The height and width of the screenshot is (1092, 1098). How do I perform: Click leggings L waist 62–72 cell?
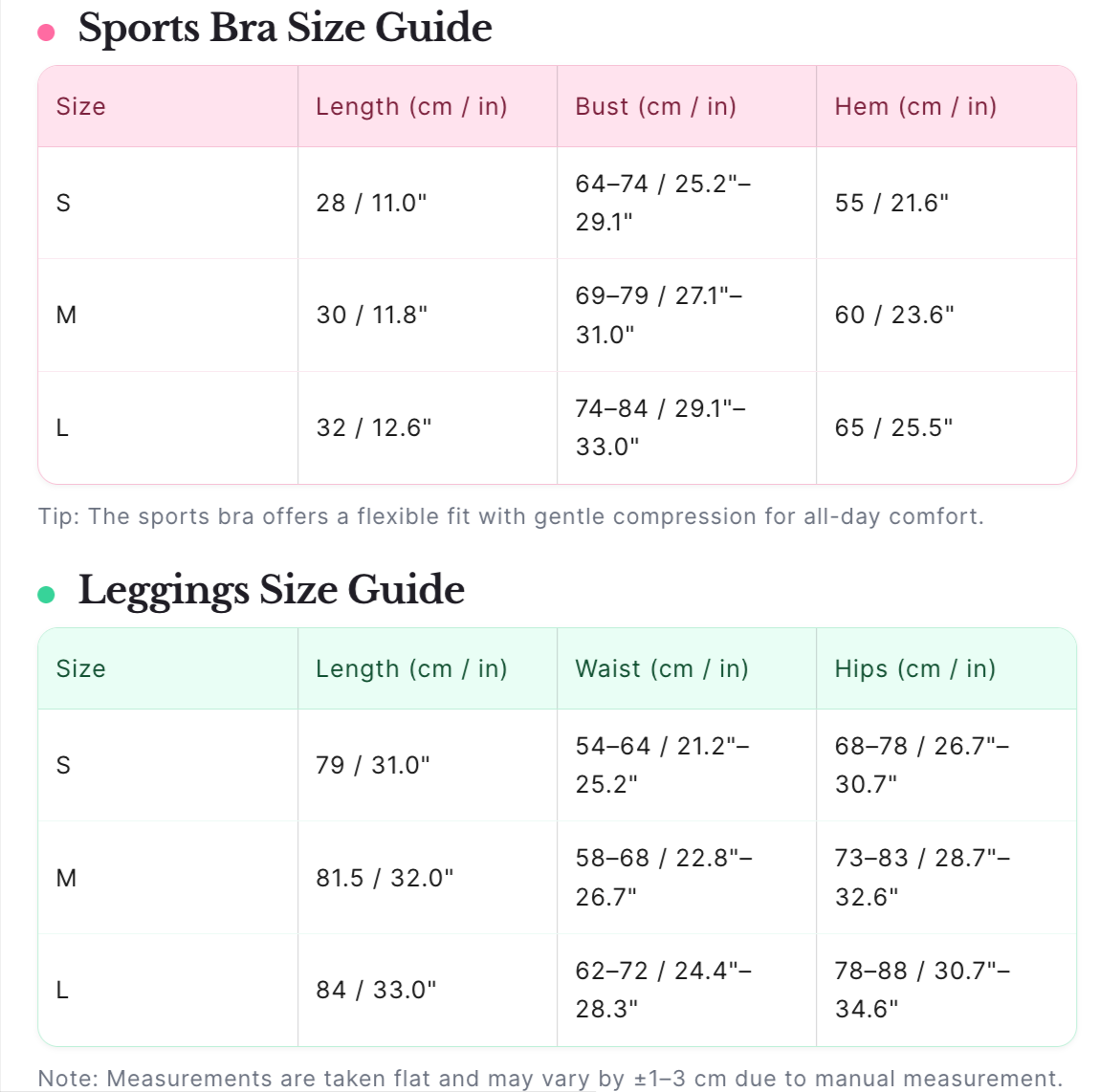pyautogui.click(x=663, y=990)
